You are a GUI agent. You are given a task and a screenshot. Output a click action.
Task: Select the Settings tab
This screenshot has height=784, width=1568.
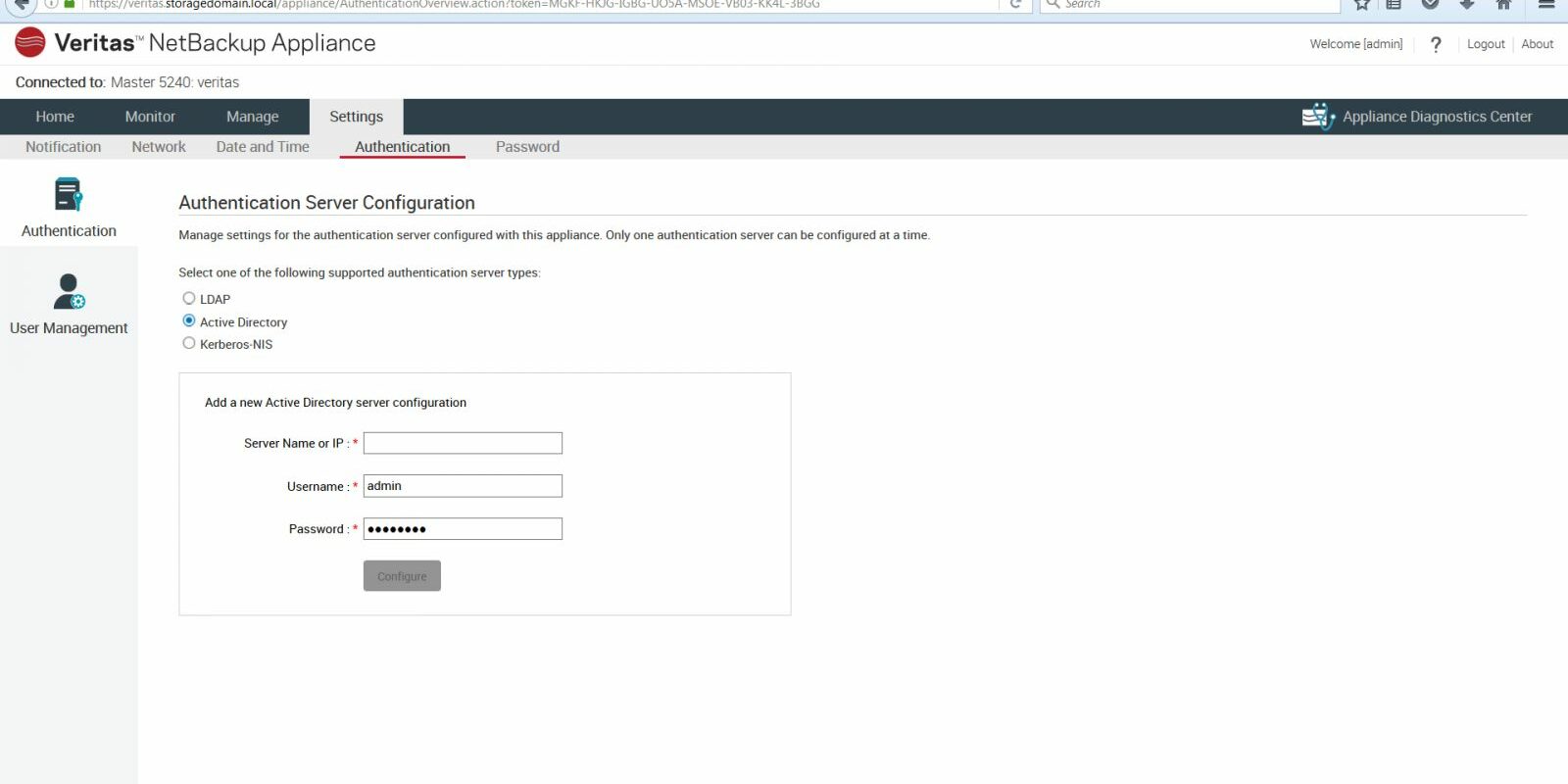click(357, 117)
